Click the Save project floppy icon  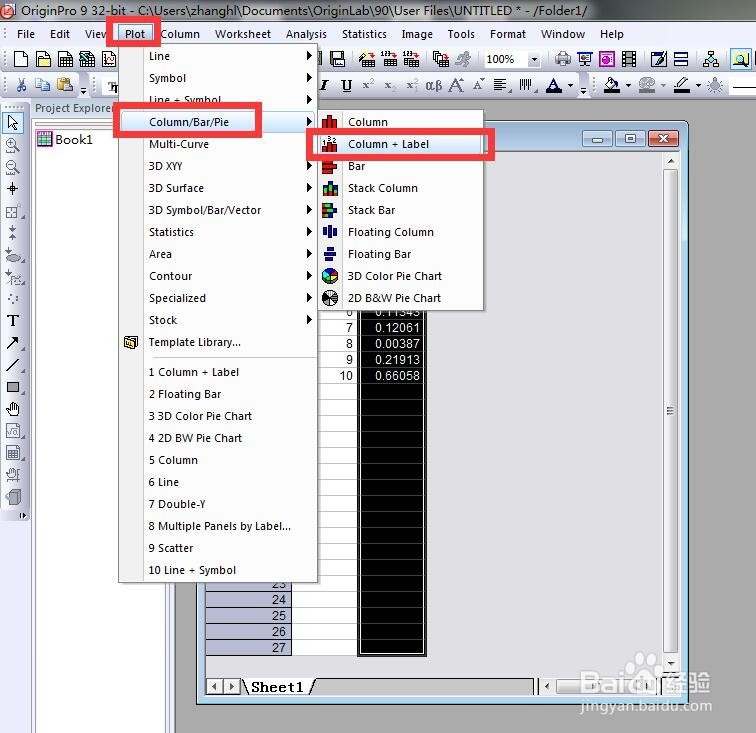[x=338, y=59]
